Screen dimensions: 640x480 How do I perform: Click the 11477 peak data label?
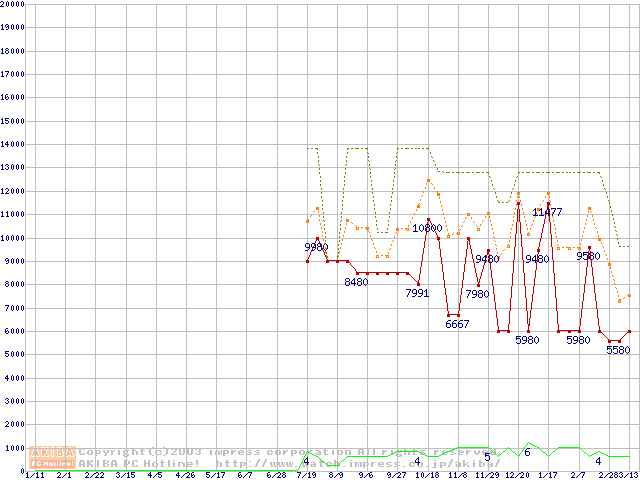pos(547,212)
